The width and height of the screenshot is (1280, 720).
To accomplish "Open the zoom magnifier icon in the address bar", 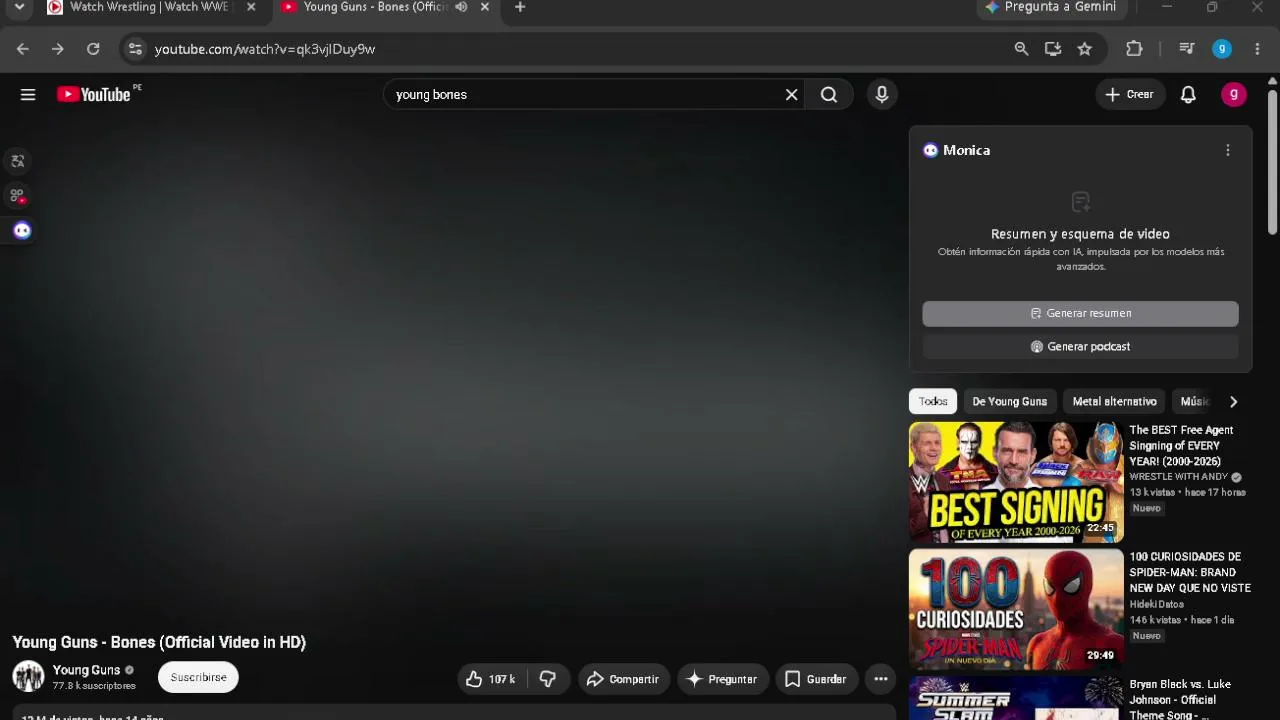I will coord(1021,49).
